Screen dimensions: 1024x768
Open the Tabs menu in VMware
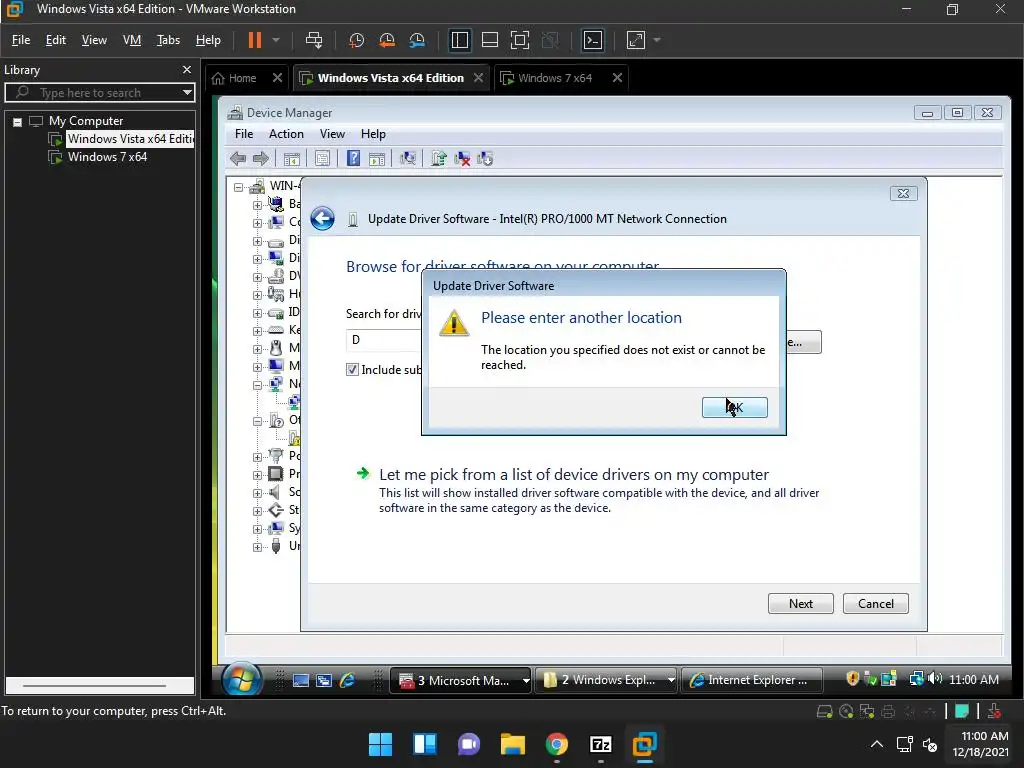168,40
